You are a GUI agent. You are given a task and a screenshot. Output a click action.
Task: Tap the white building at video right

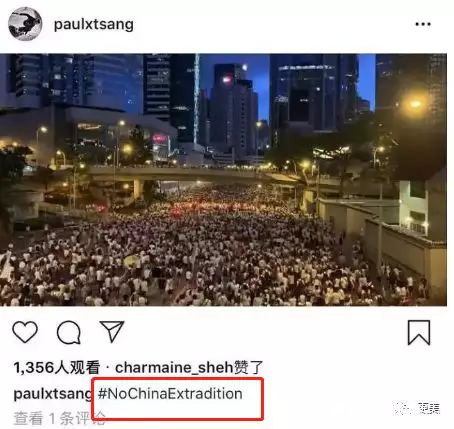(x=413, y=208)
